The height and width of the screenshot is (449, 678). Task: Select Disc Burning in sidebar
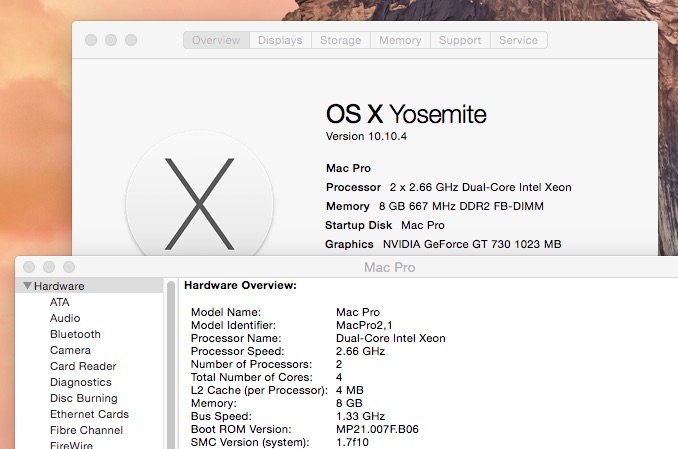click(84, 398)
